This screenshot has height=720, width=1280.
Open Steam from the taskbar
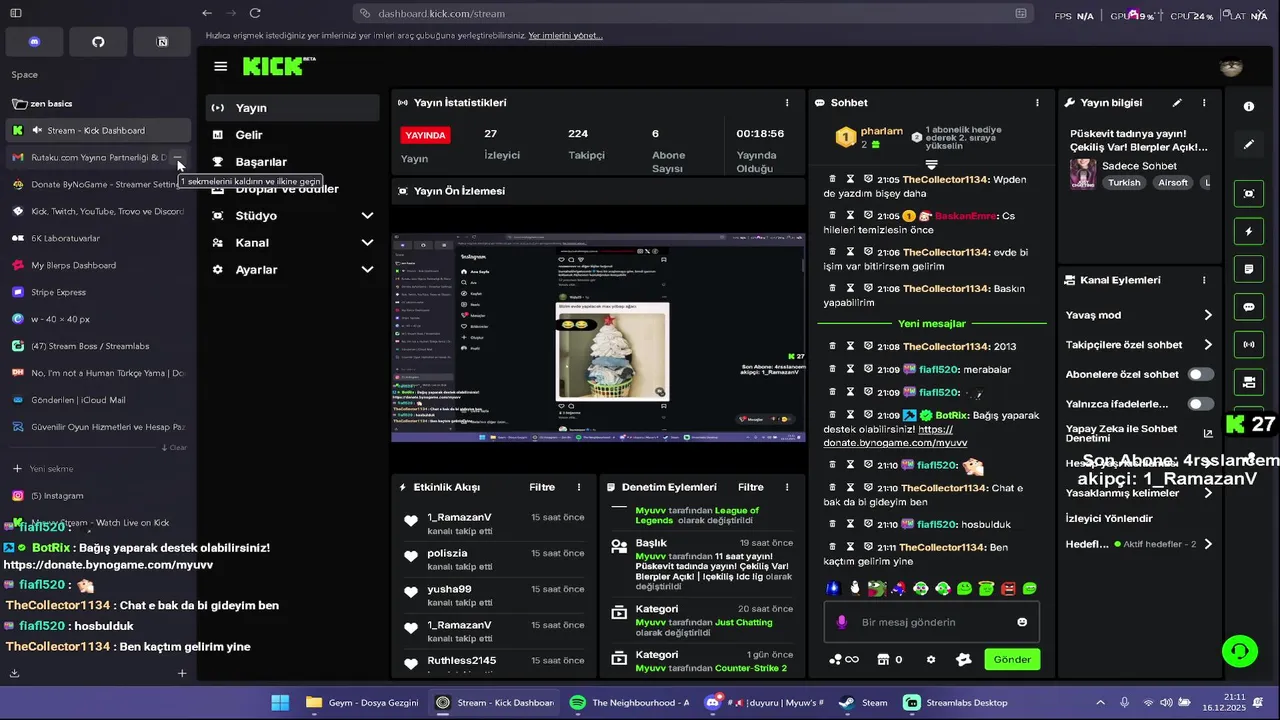[863, 703]
